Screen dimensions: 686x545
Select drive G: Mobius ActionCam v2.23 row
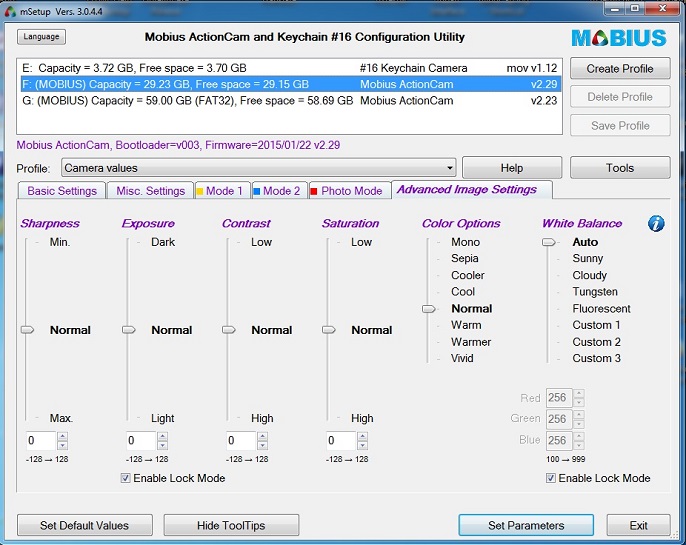pos(290,101)
